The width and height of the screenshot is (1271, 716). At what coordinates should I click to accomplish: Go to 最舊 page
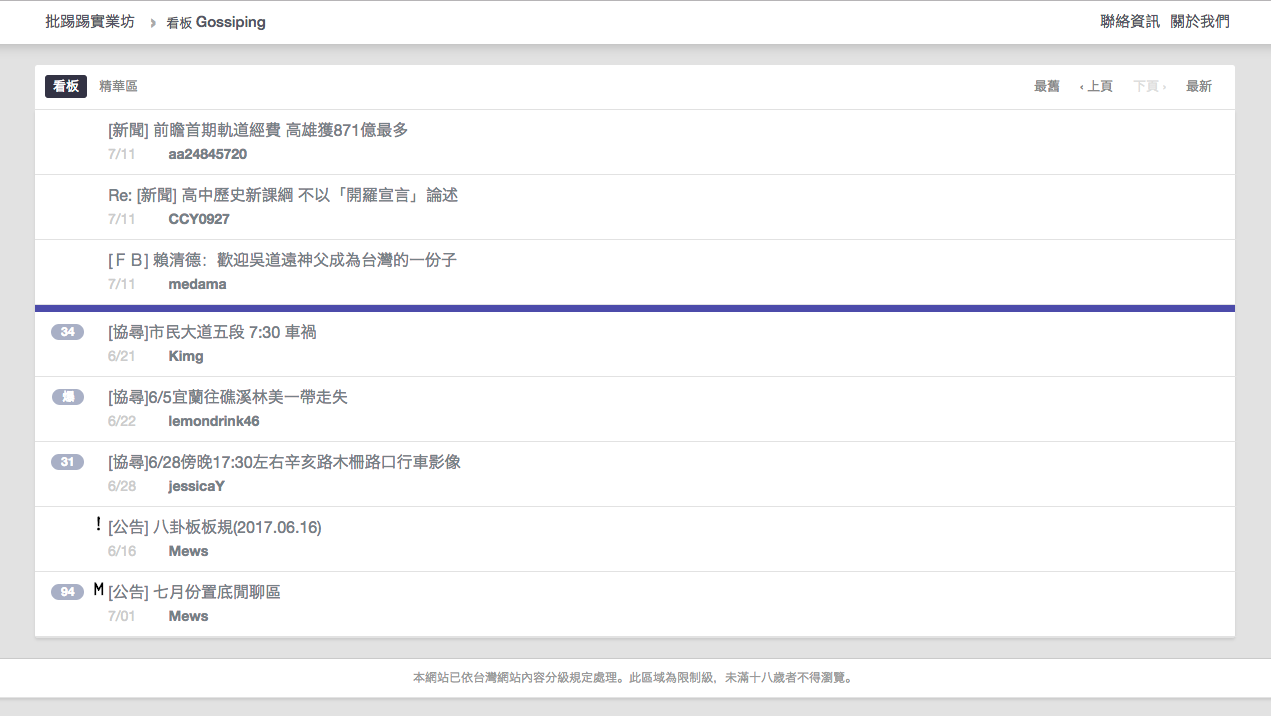tap(1046, 86)
